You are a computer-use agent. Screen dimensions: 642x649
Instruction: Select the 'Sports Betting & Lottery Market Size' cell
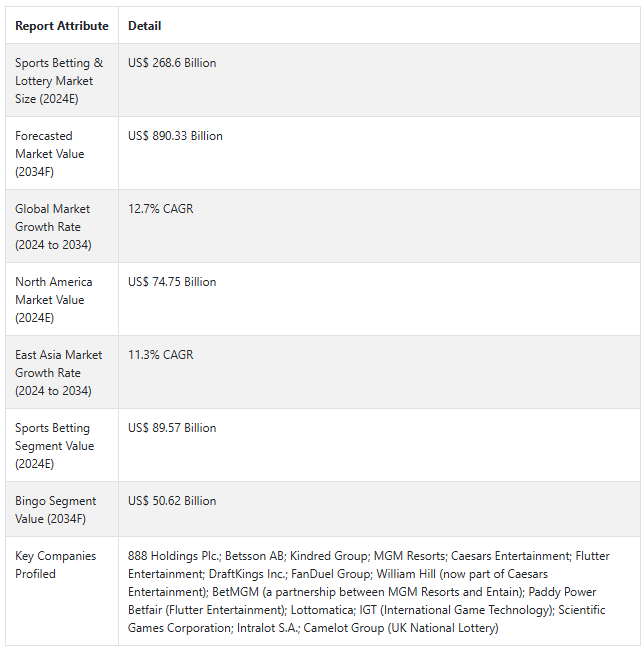(x=59, y=81)
